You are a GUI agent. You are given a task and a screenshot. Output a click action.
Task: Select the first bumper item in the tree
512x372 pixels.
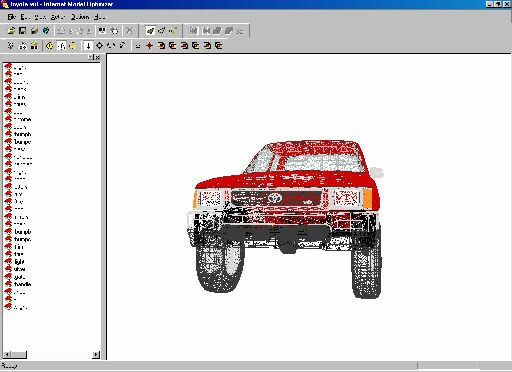18,134
